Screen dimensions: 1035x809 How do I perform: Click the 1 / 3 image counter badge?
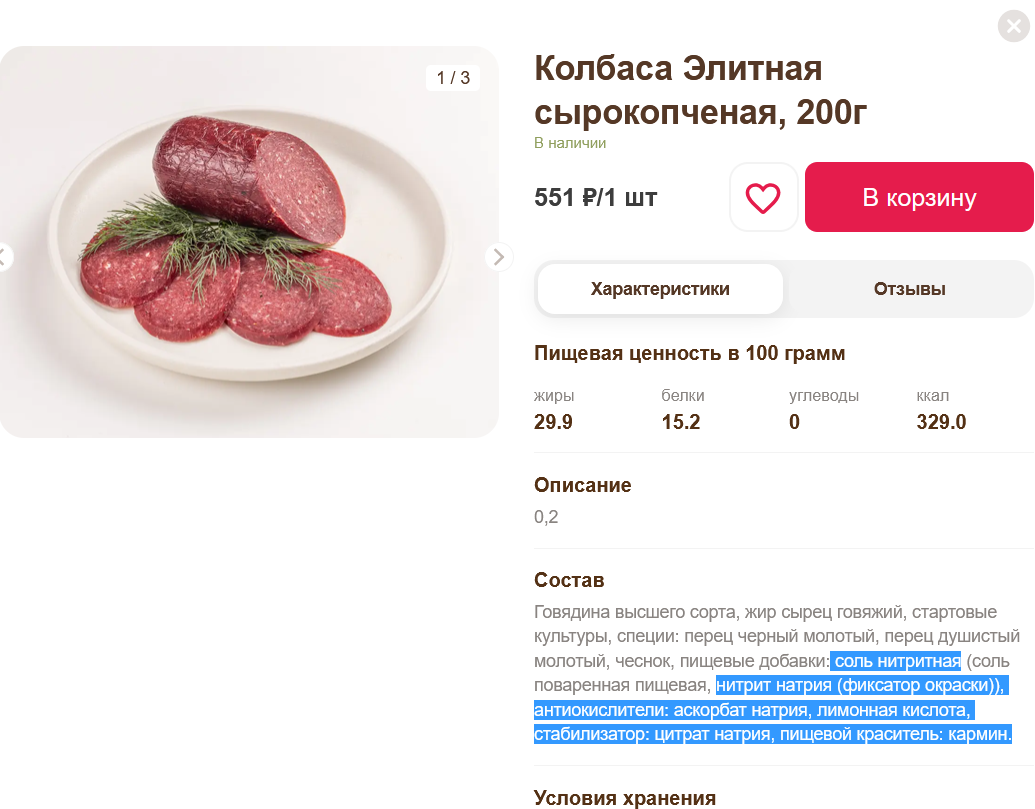click(453, 78)
